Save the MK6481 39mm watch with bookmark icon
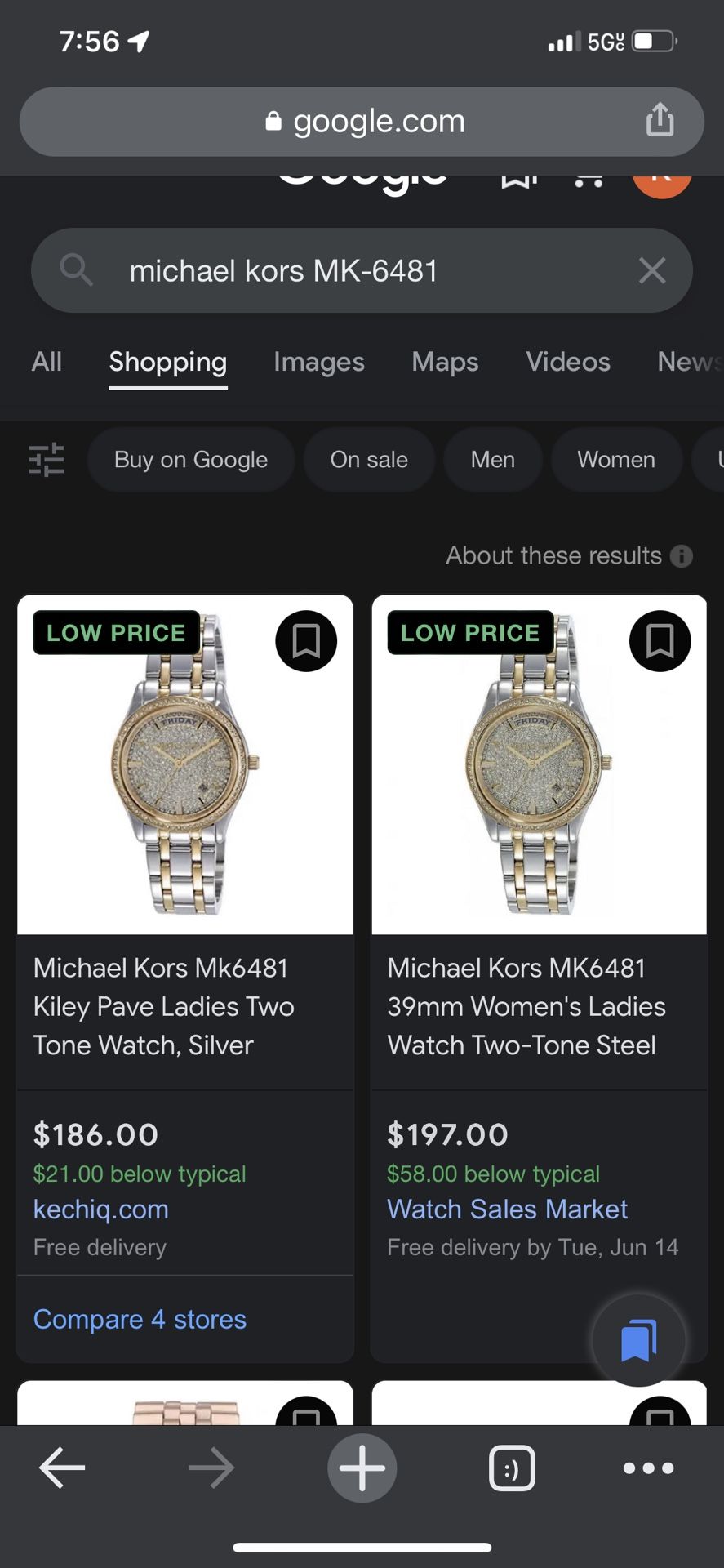The image size is (724, 1568). (660, 641)
